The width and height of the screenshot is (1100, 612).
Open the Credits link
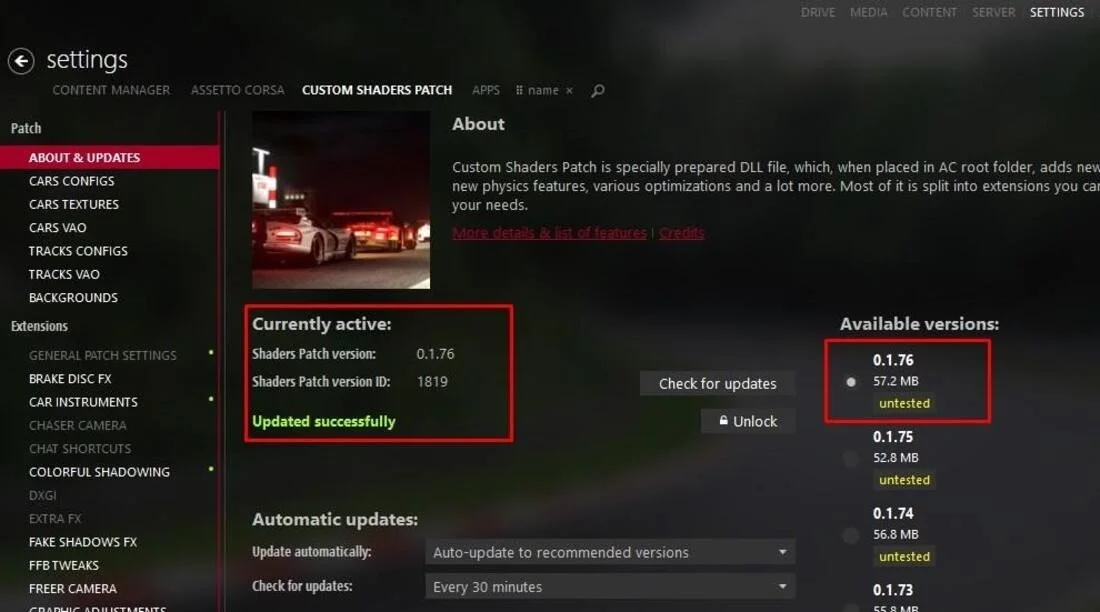pyautogui.click(x=681, y=233)
